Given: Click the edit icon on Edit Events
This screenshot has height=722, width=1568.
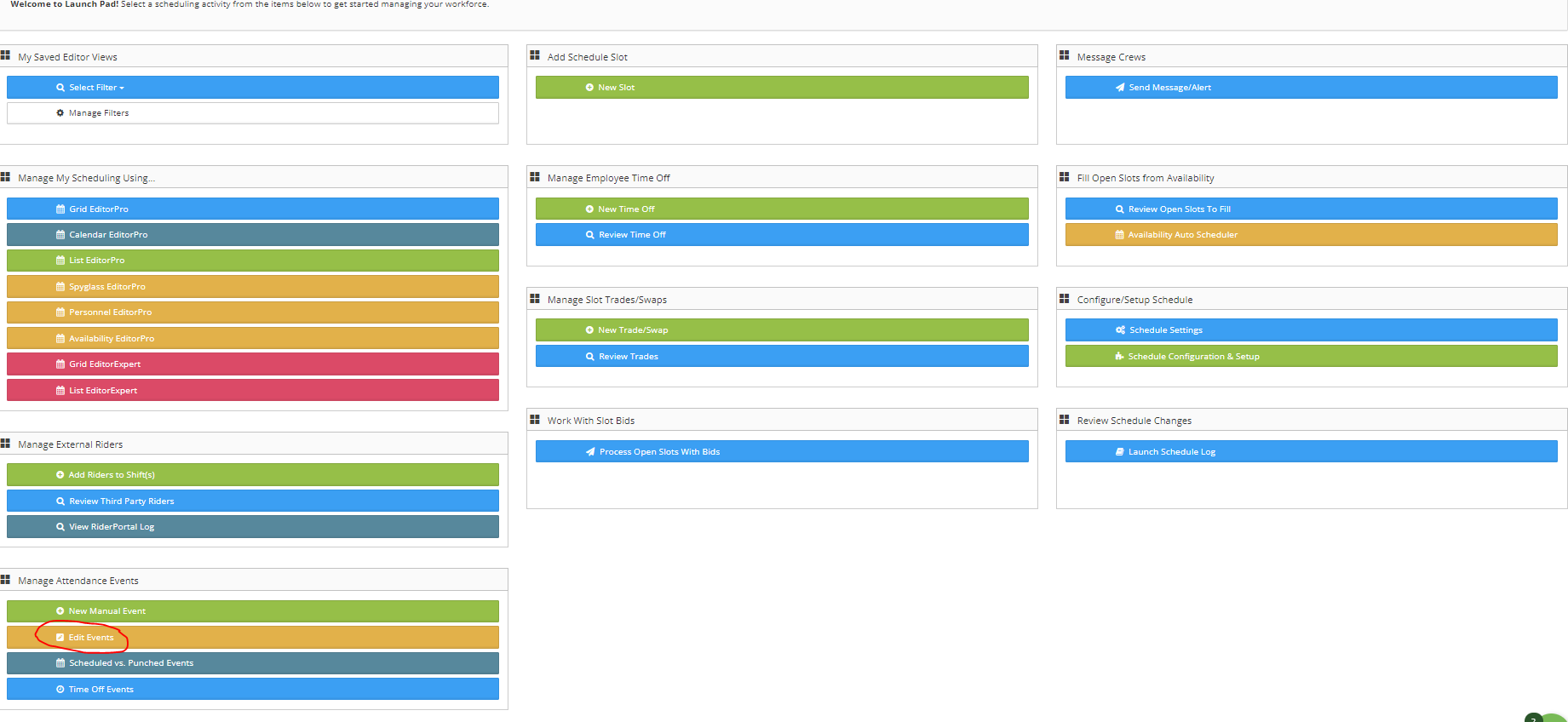Looking at the screenshot, I should tap(60, 638).
